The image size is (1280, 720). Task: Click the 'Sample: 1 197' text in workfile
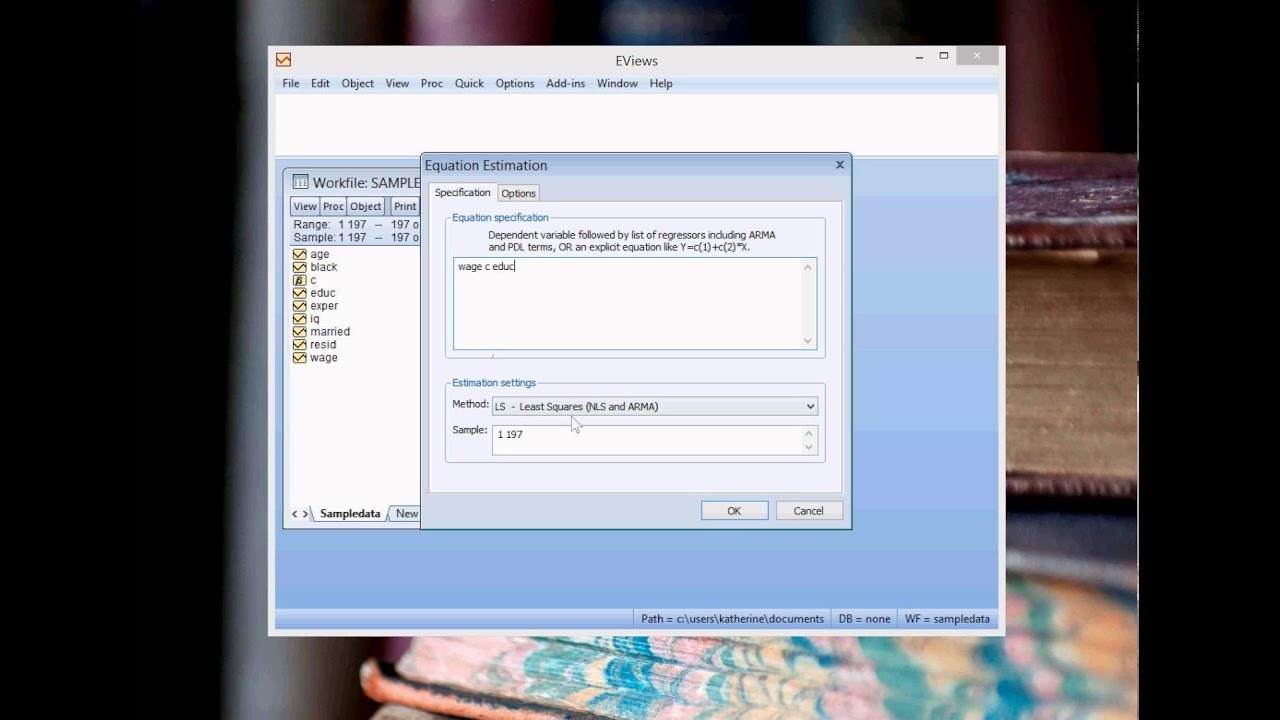(332, 238)
